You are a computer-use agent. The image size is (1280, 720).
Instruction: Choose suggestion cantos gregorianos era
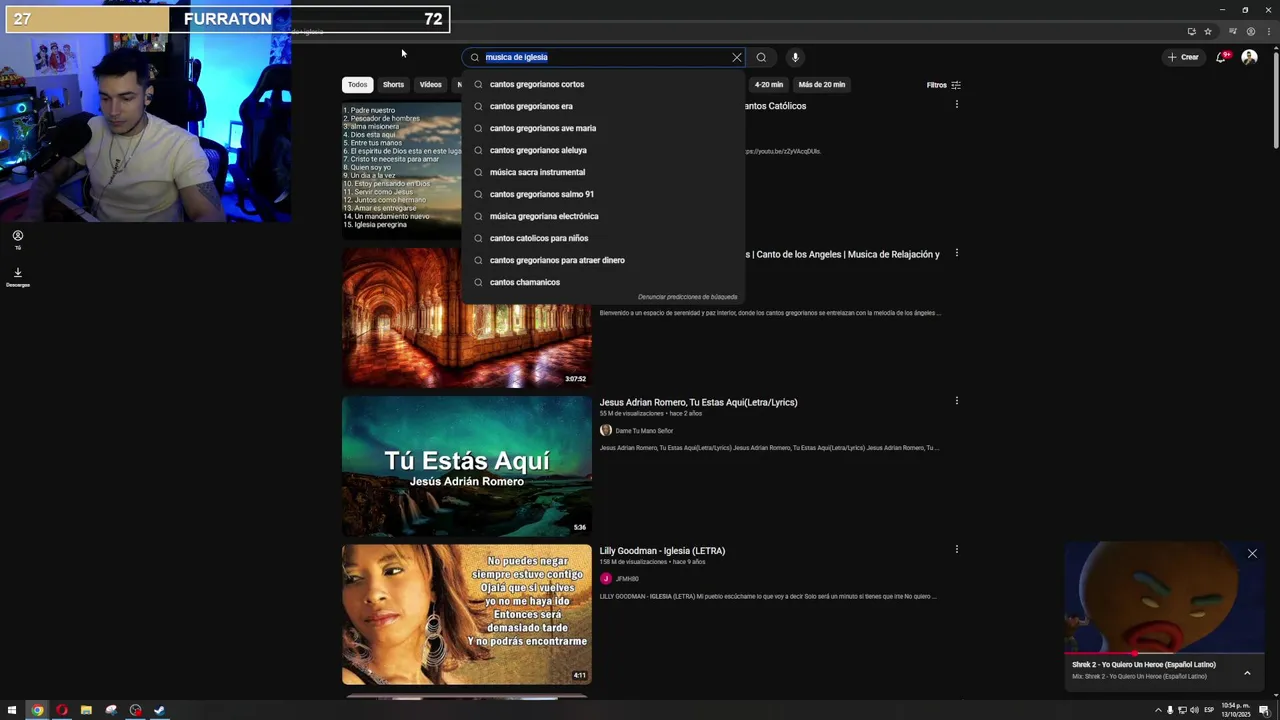tap(603, 106)
